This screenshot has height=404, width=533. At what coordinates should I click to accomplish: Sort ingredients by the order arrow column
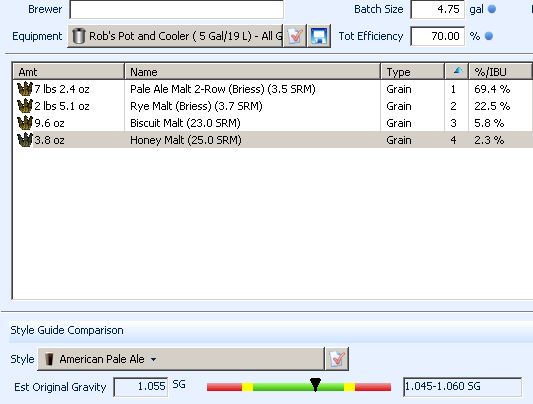tap(457, 71)
